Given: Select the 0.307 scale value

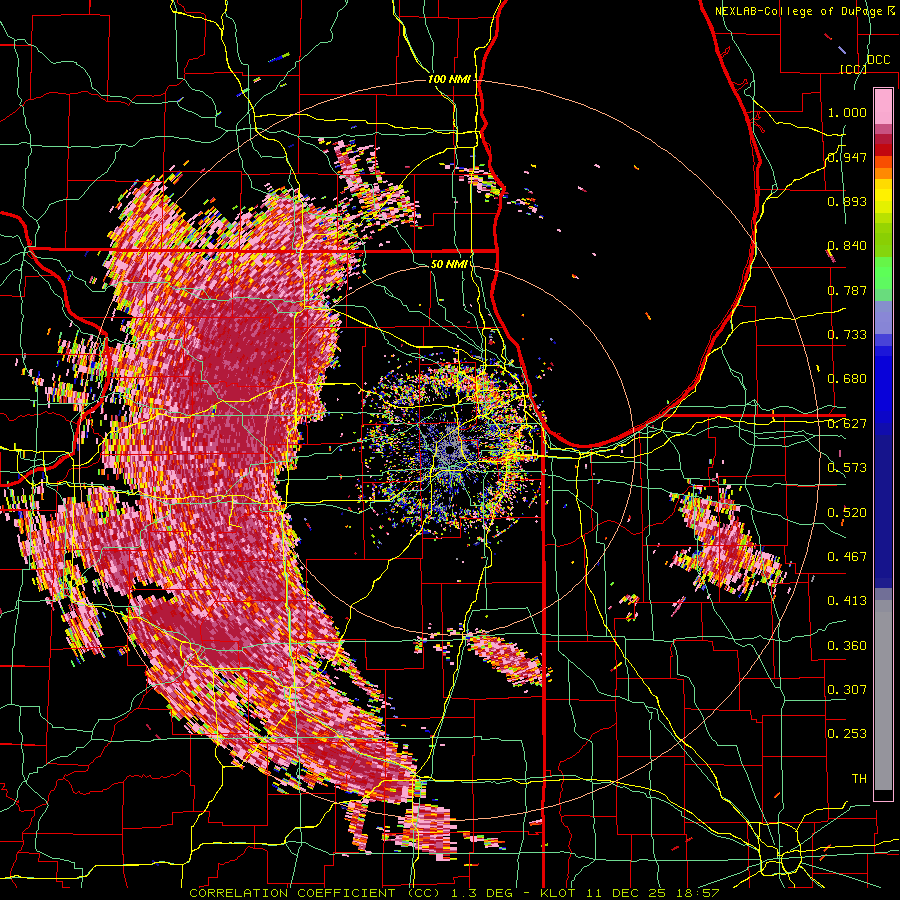Looking at the screenshot, I should click(847, 689).
